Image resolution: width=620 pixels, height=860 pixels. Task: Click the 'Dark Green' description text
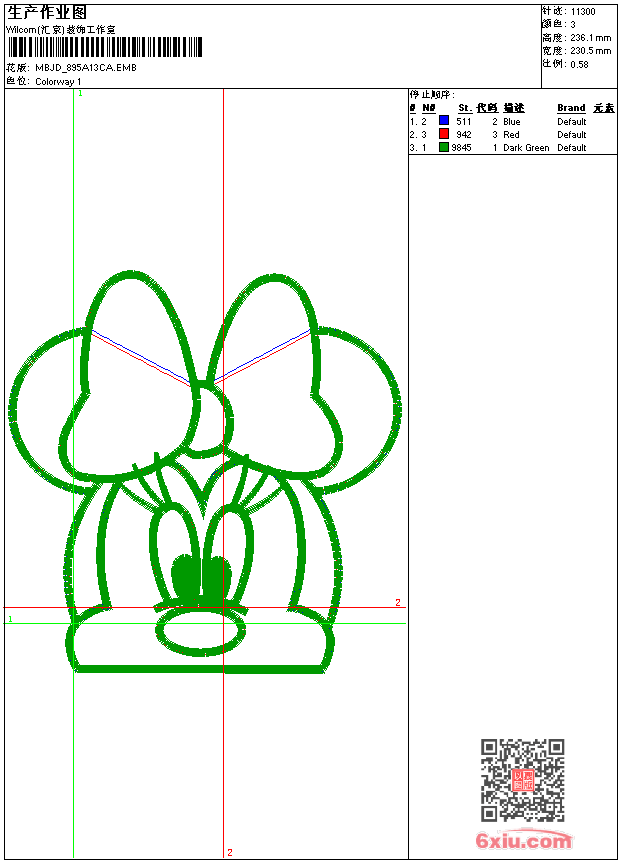pos(526,148)
